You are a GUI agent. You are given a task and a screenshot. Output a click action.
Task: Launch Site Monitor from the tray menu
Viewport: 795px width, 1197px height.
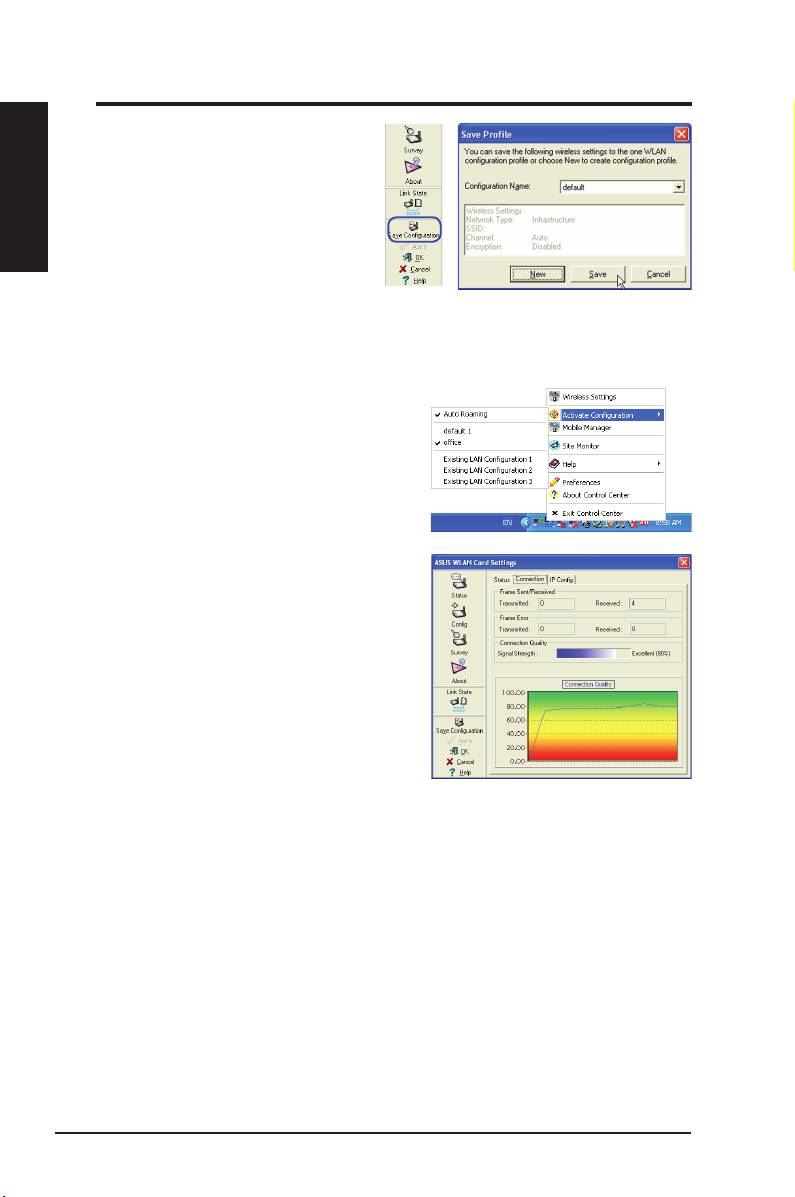580,446
